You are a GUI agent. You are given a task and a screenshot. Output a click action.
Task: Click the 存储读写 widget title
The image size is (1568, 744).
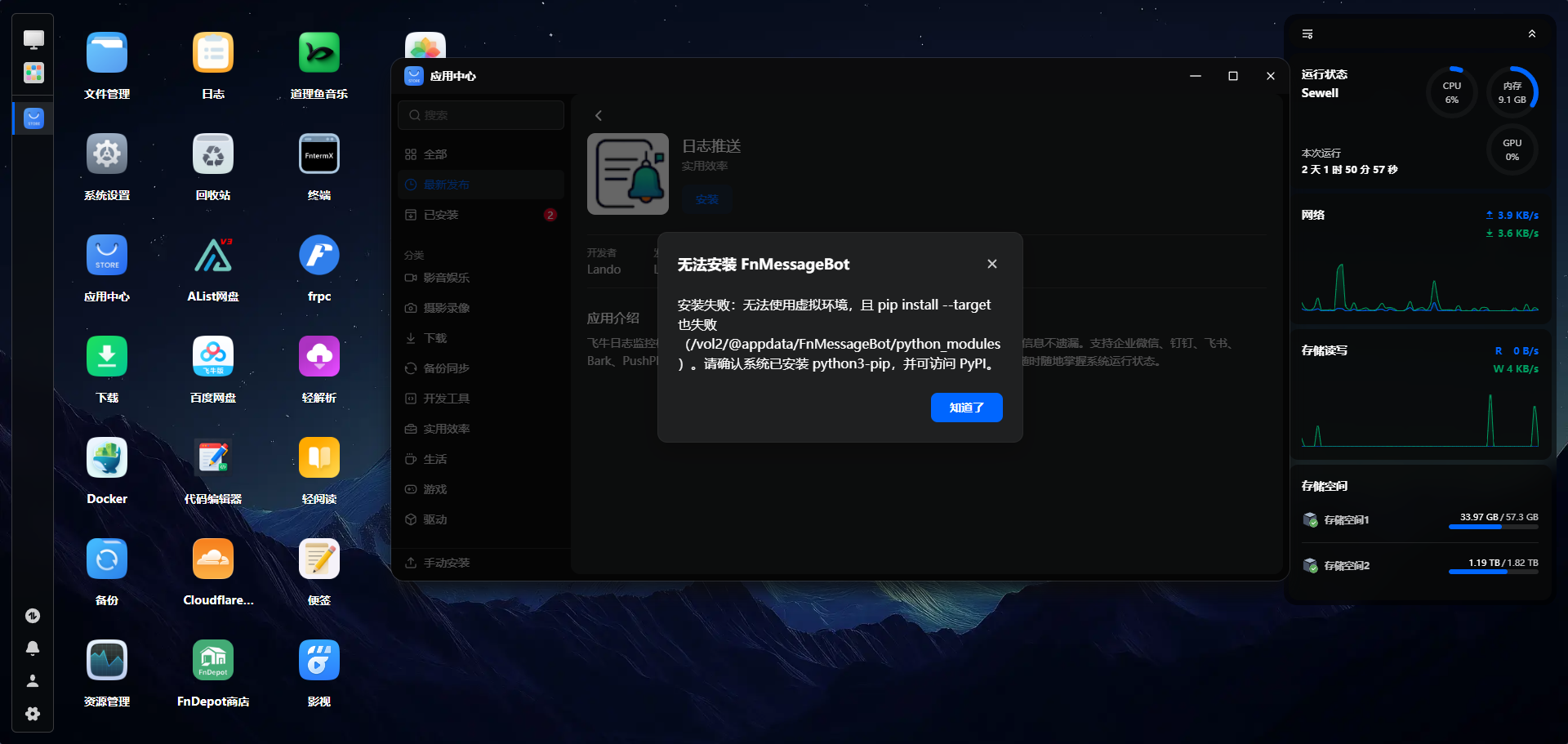coord(1325,350)
